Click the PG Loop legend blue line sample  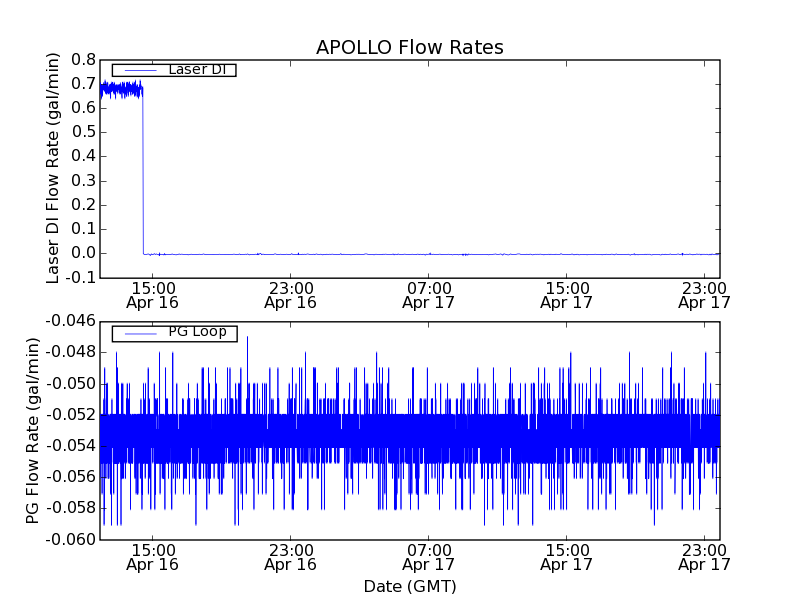[141, 334]
